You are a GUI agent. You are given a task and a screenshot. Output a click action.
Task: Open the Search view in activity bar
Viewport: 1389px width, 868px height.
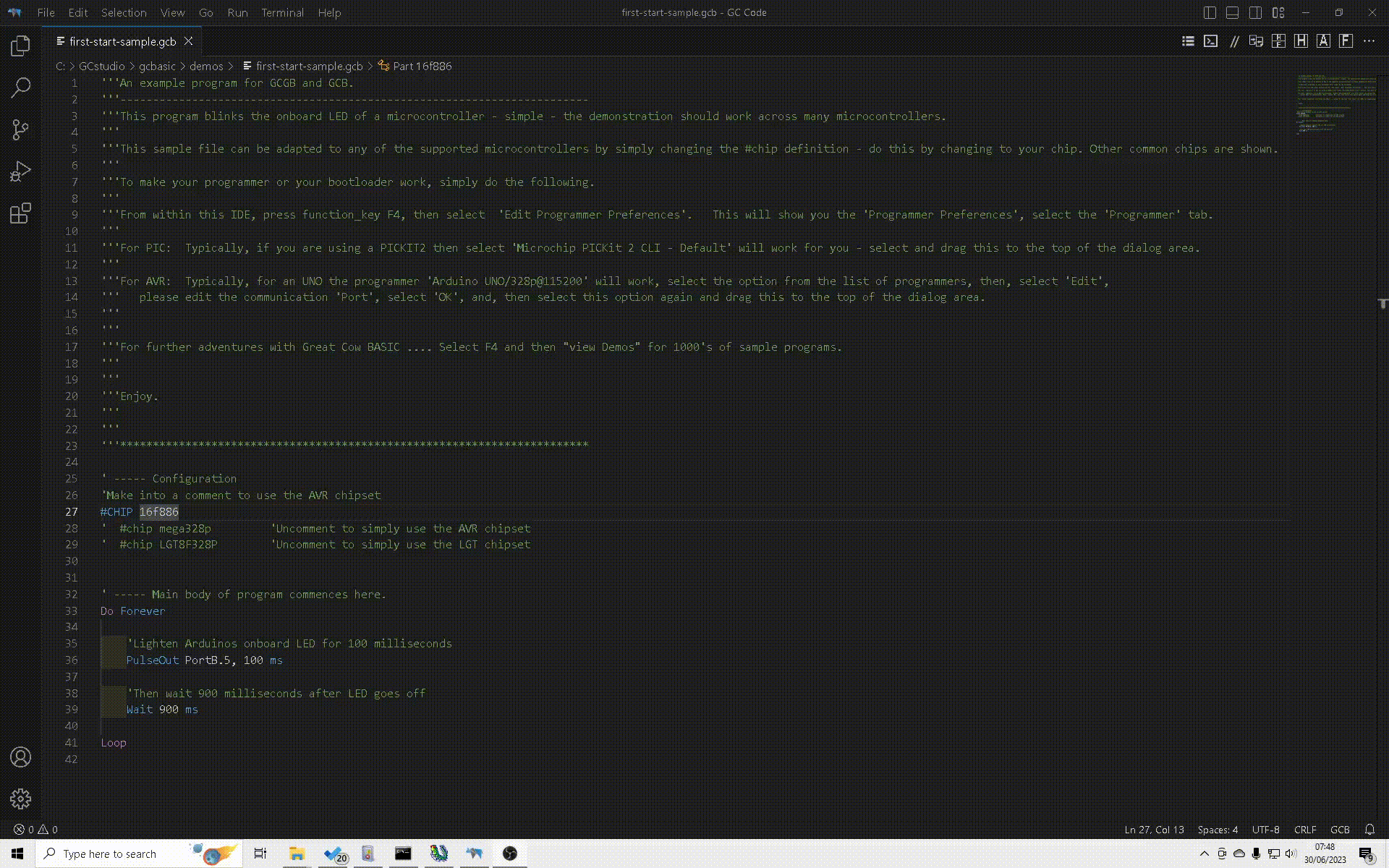point(20,88)
